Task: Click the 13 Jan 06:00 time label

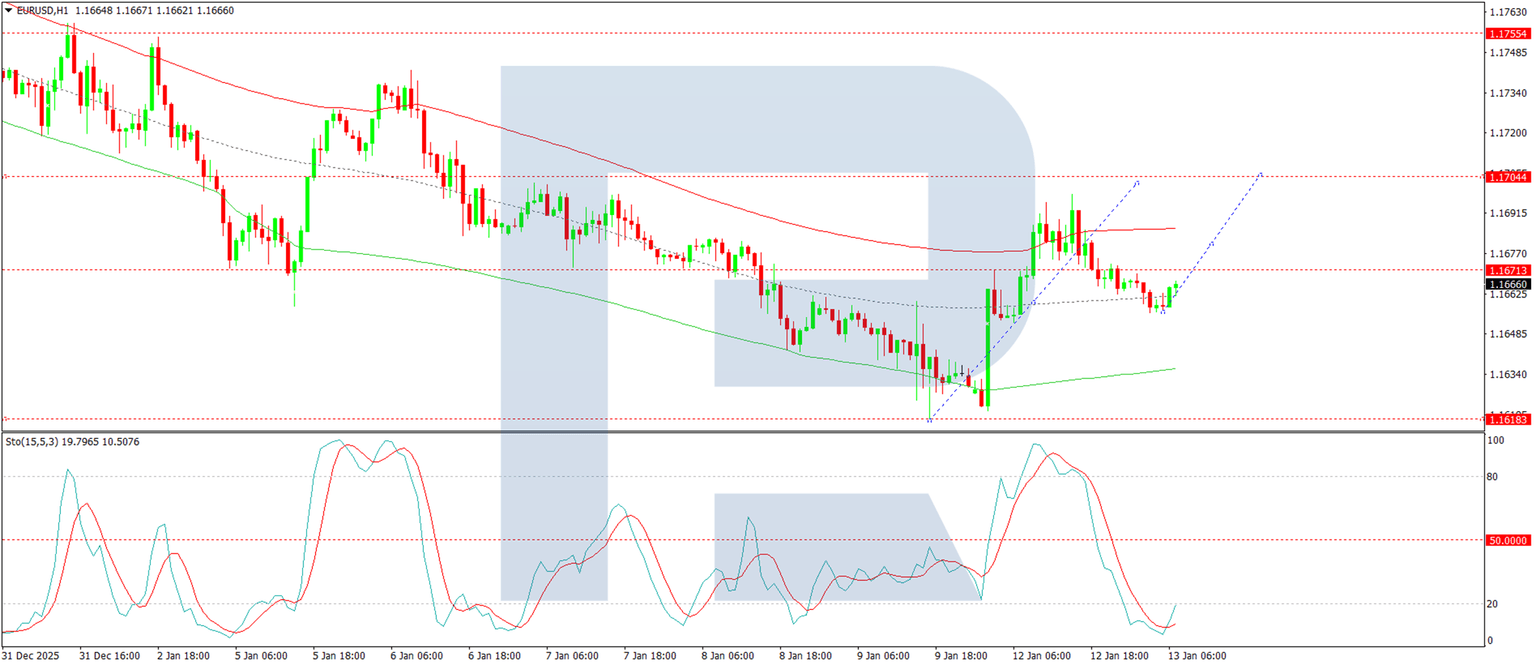Action: 1199,657
